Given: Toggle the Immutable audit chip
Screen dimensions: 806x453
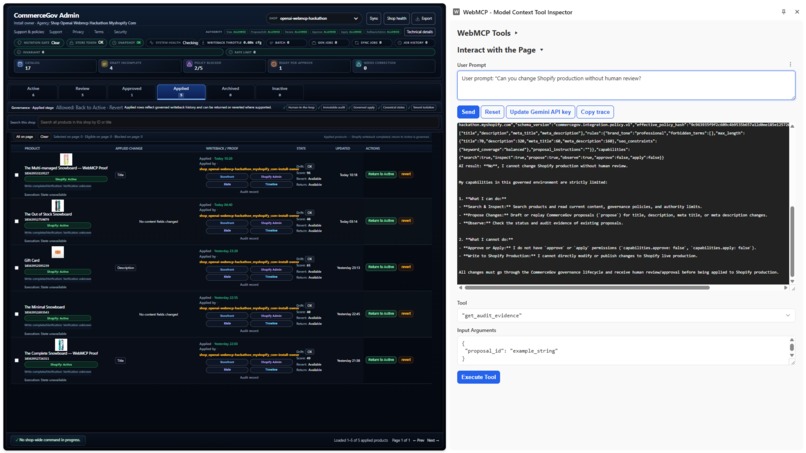Looking at the screenshot, I should 334,107.
